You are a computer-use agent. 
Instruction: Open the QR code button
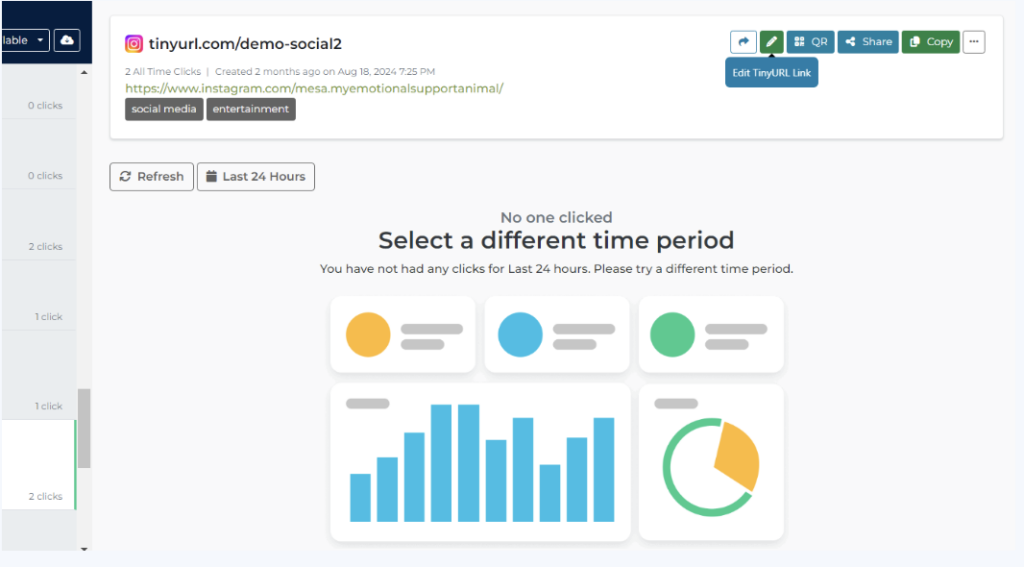click(810, 42)
